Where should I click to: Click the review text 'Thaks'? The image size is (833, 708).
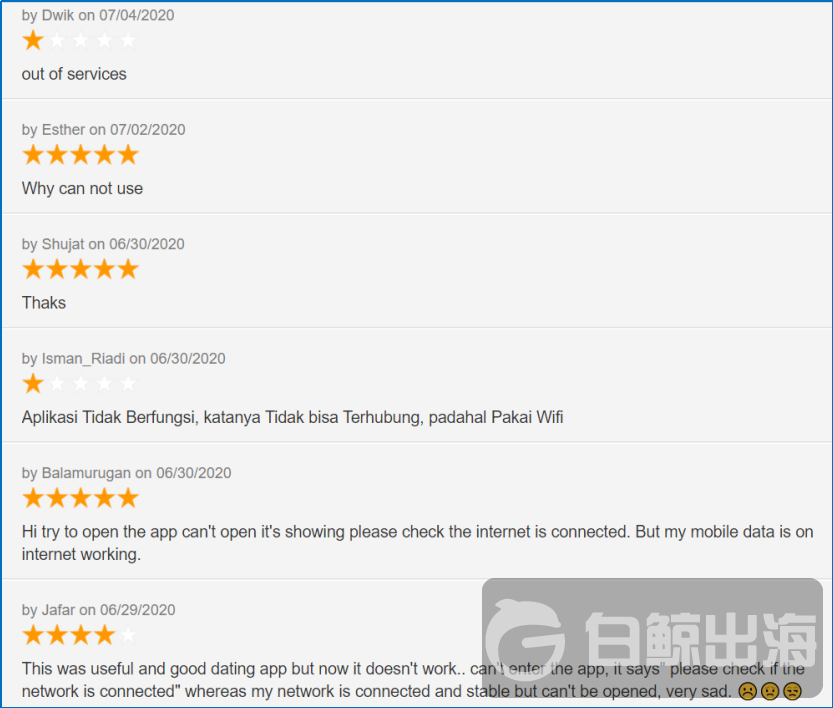[44, 303]
